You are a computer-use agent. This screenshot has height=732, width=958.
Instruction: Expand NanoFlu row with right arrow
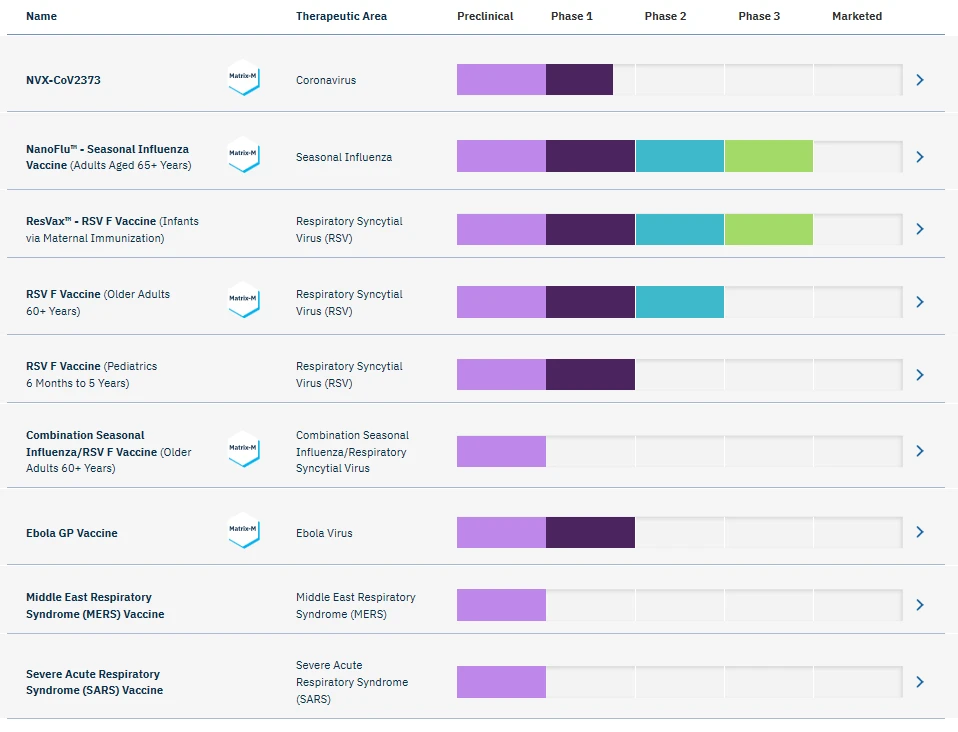click(920, 157)
